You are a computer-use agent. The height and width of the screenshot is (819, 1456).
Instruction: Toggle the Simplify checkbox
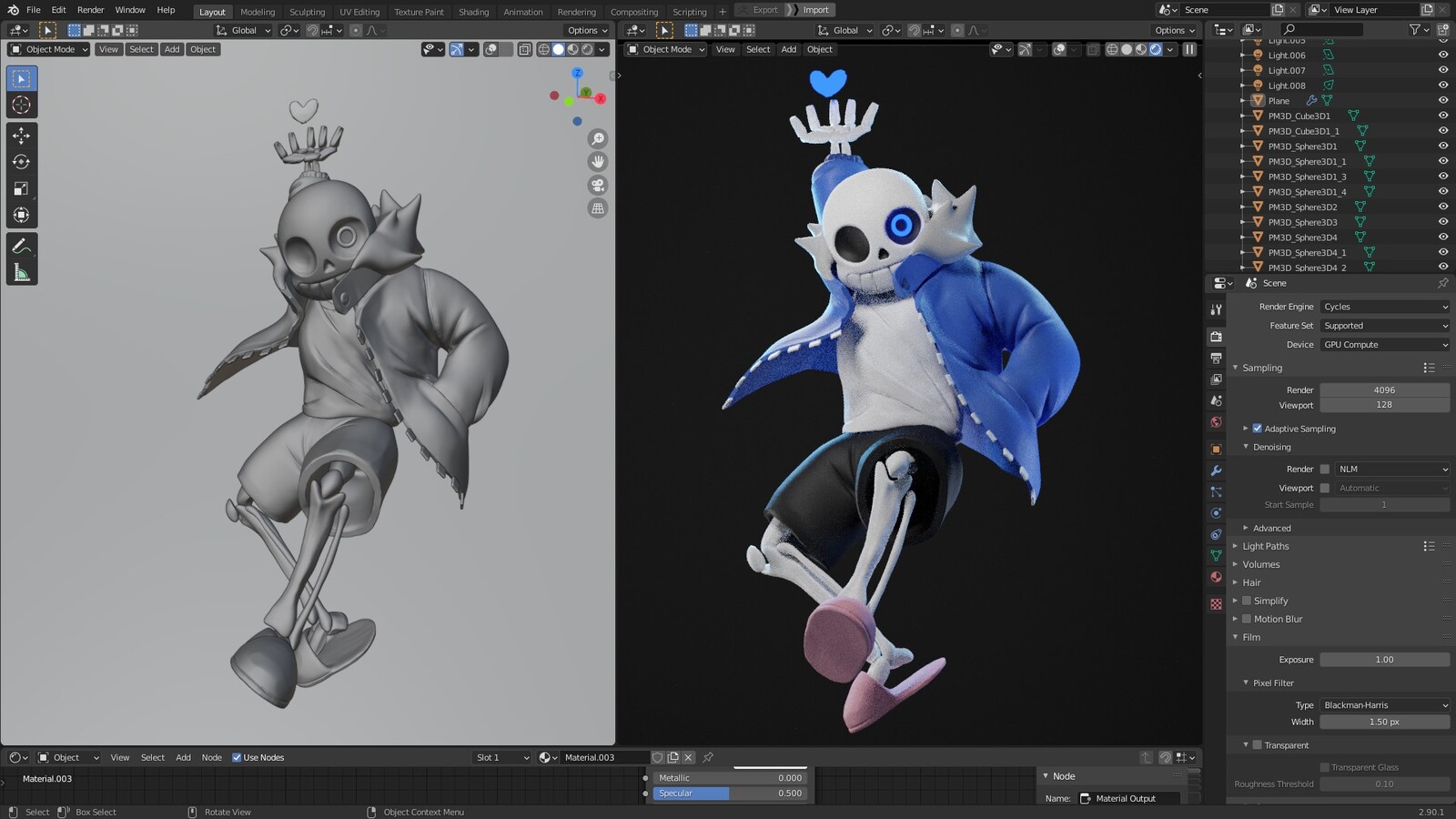coord(1247,601)
